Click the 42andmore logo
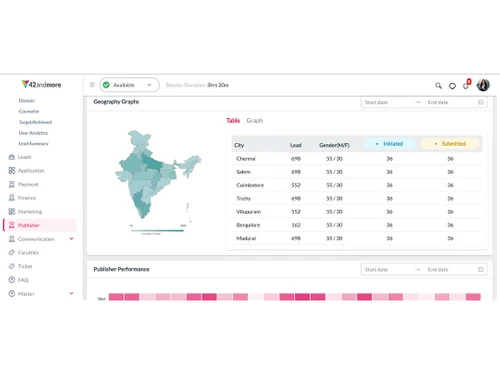 click(x=41, y=84)
